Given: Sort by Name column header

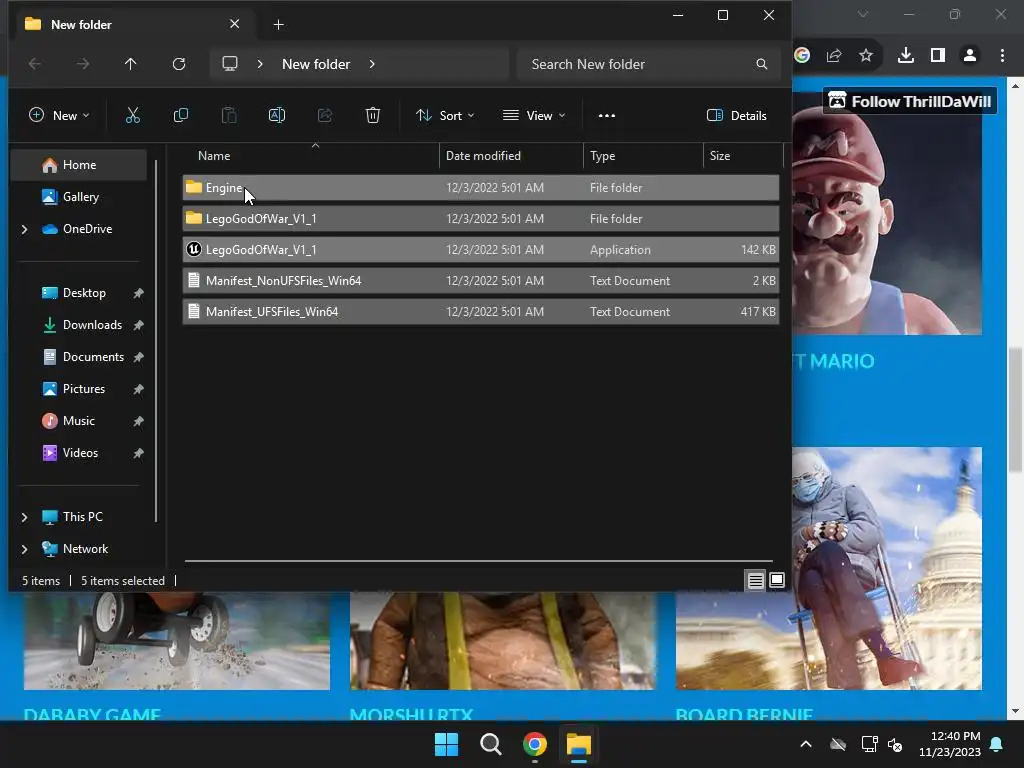Looking at the screenshot, I should pyautogui.click(x=311, y=156).
